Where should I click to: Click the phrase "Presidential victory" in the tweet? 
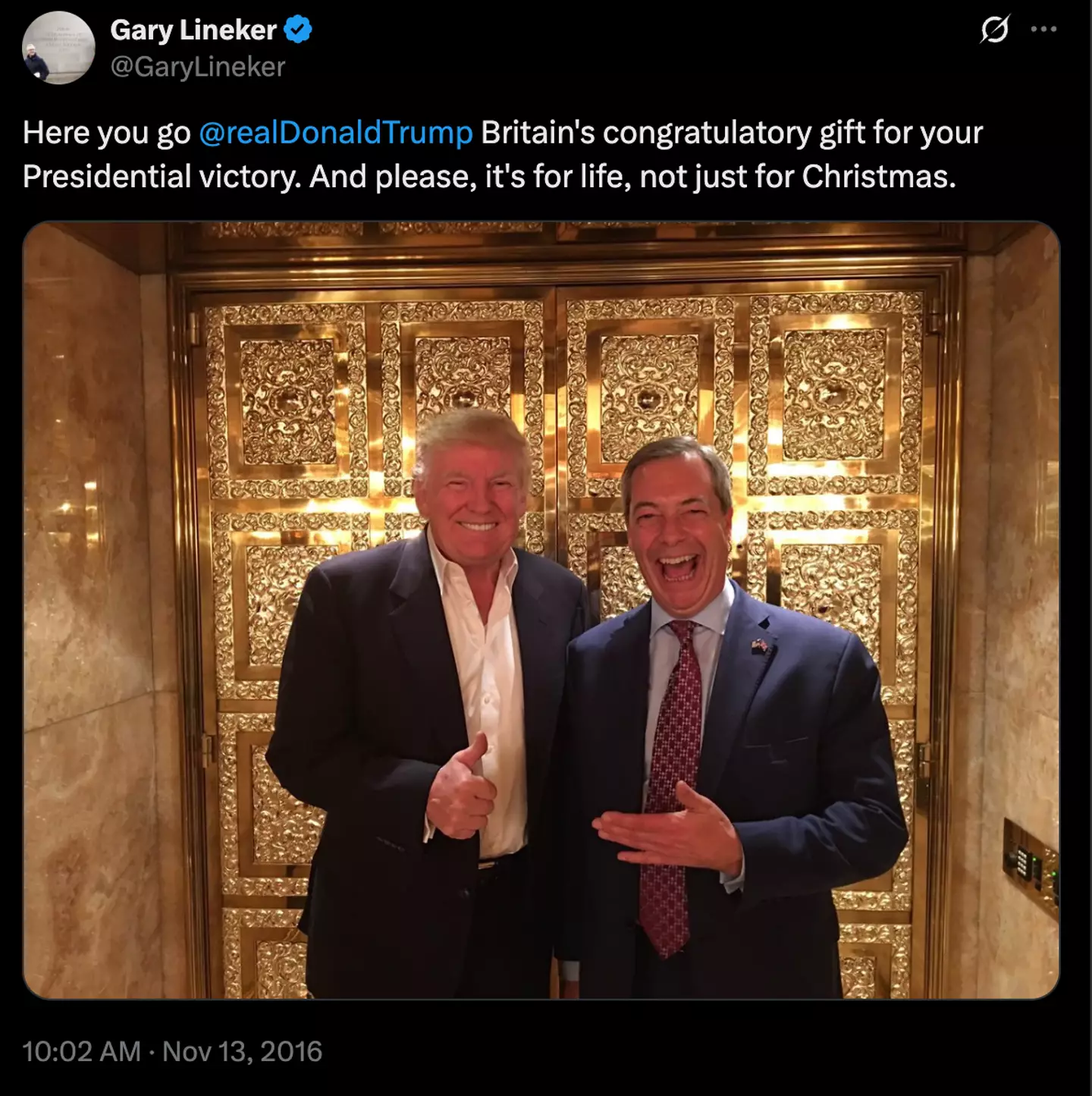pos(161,177)
